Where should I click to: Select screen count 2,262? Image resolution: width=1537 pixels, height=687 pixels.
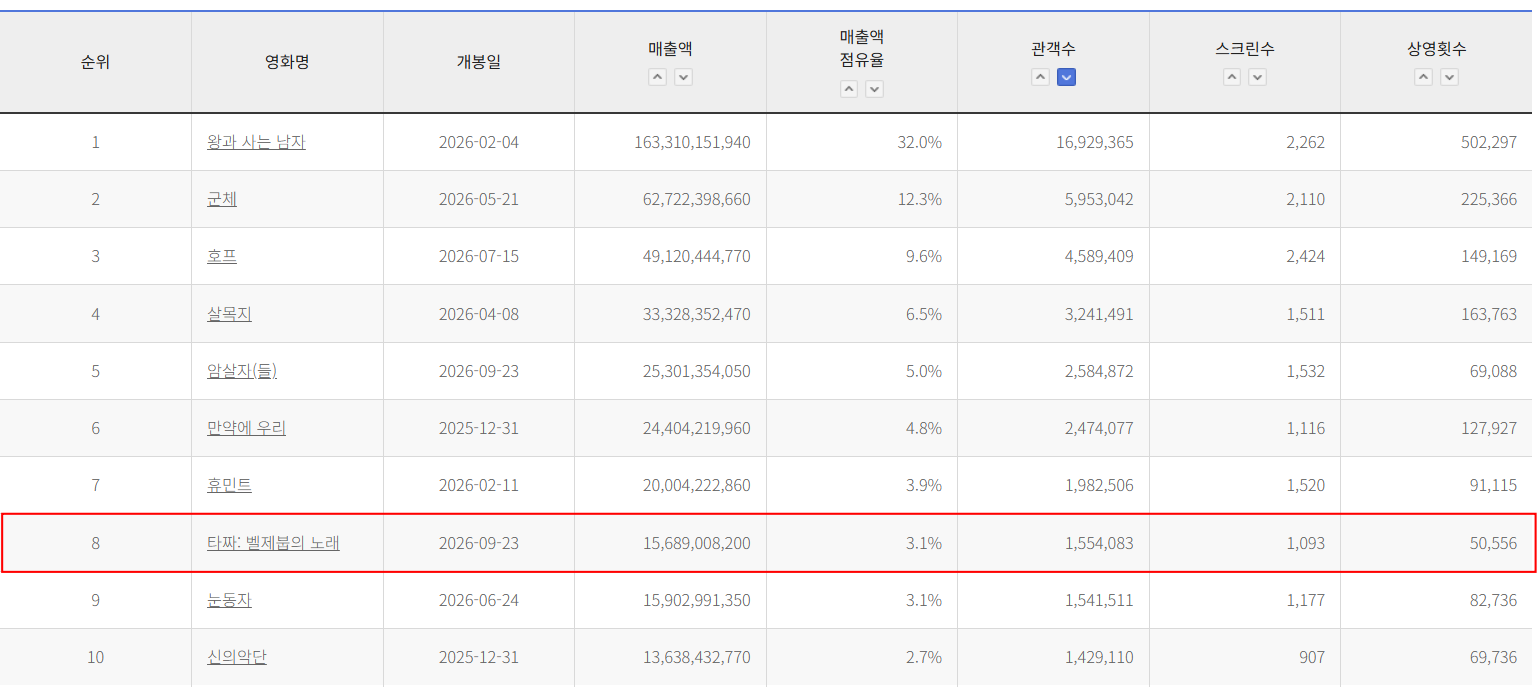click(x=1305, y=142)
